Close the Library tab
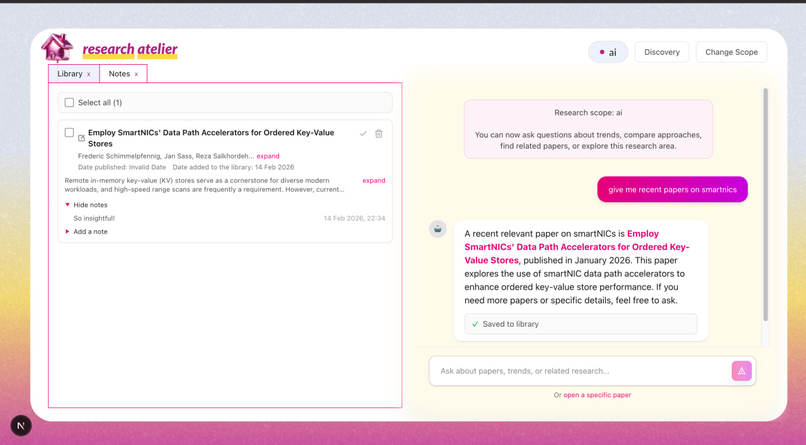 pyautogui.click(x=88, y=75)
